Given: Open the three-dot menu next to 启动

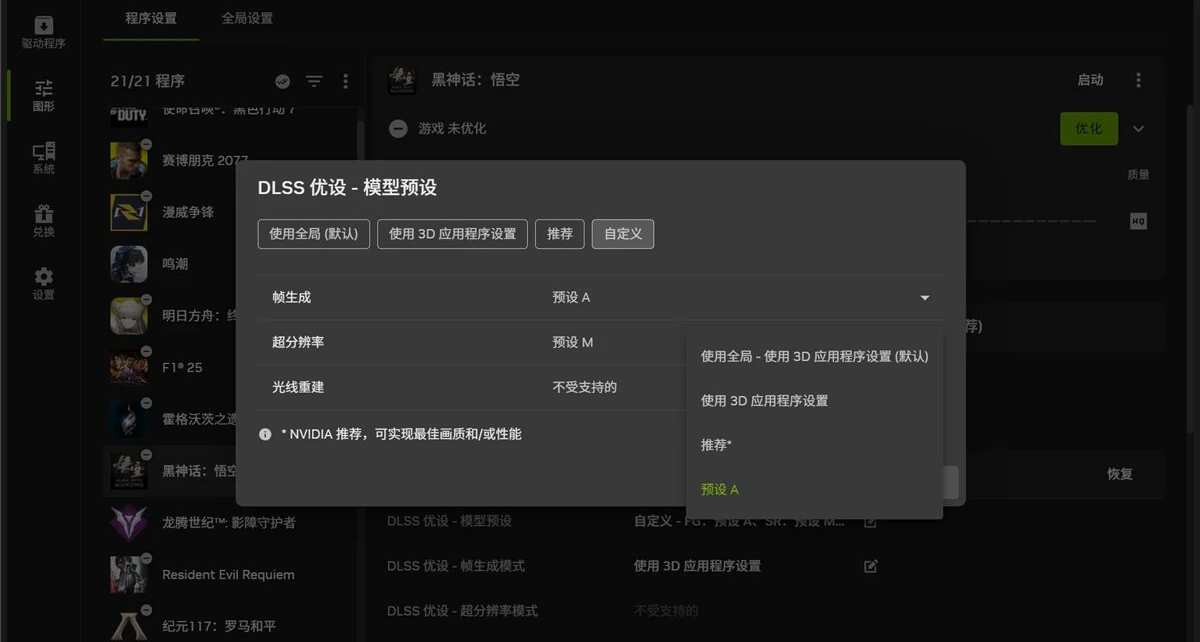Looking at the screenshot, I should click(1137, 80).
